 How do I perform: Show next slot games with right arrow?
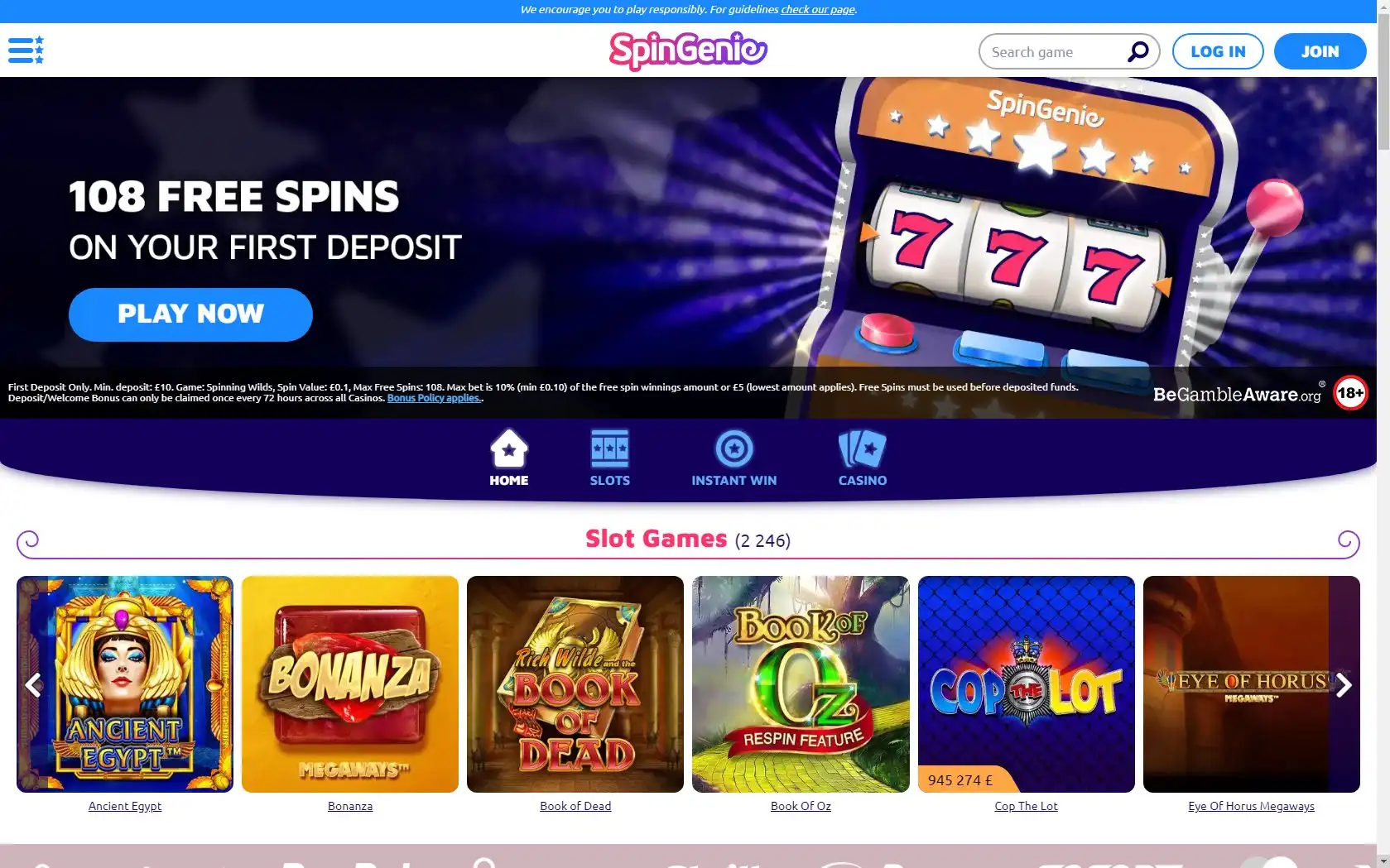1344,684
